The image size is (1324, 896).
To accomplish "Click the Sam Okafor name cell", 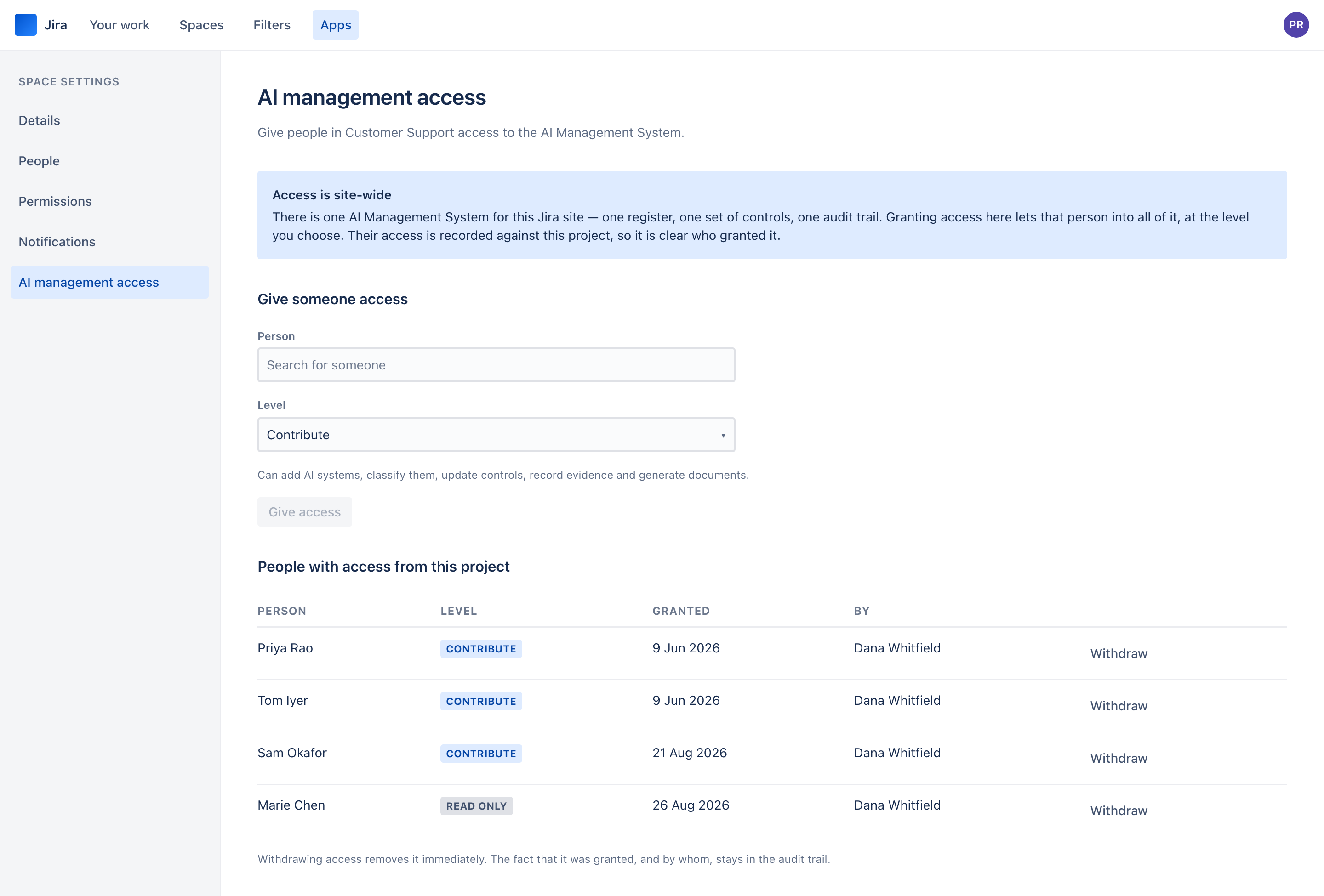I will 292,753.
